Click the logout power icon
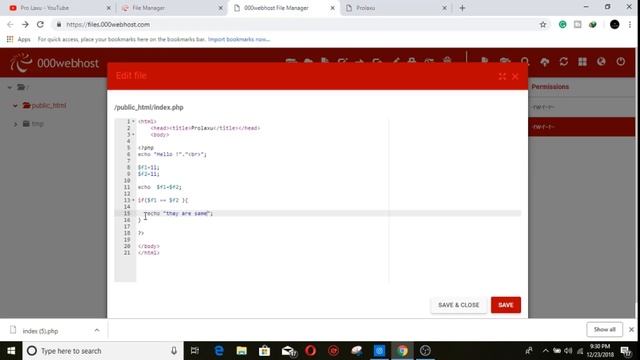Viewport: 640px width, 360px height. coord(620,62)
